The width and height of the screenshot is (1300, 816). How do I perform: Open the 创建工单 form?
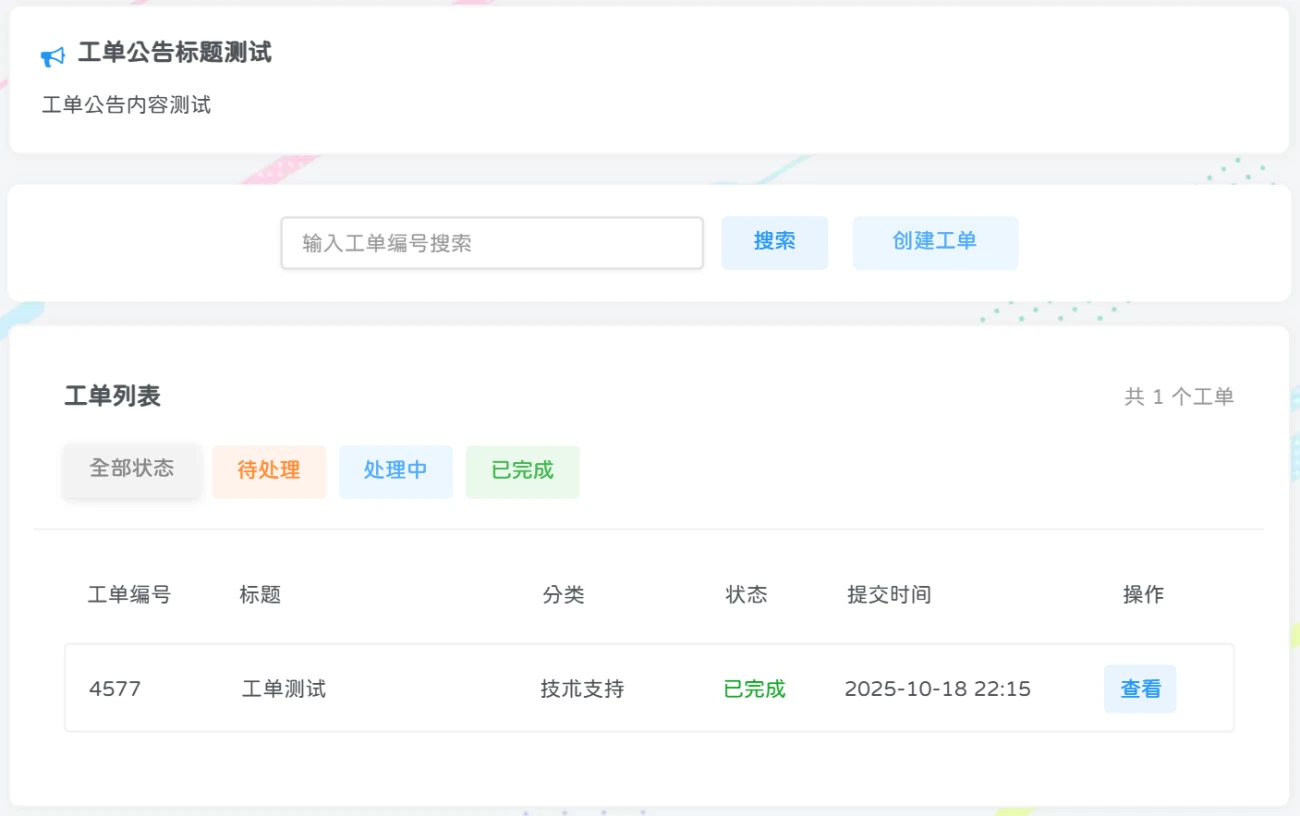point(934,242)
